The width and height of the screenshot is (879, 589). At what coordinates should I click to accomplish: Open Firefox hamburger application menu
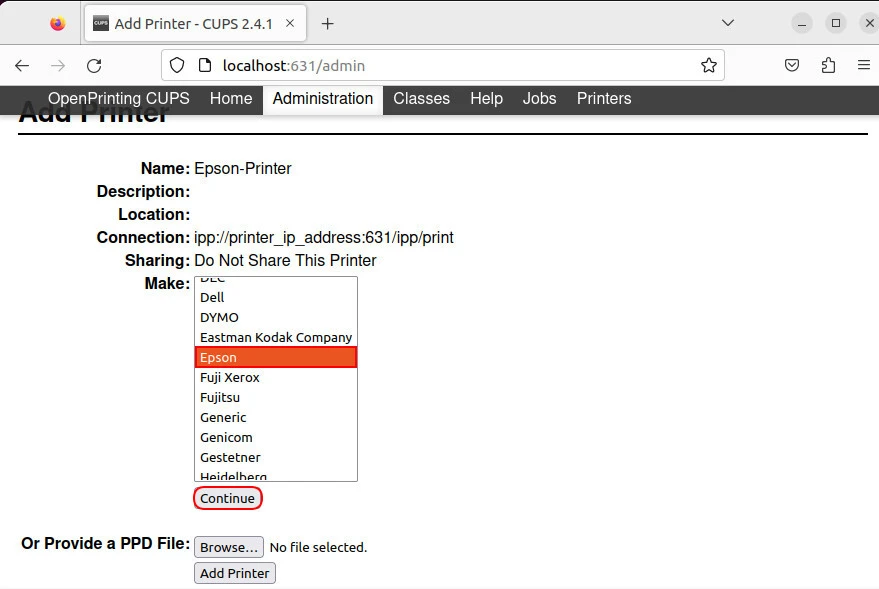tap(864, 65)
